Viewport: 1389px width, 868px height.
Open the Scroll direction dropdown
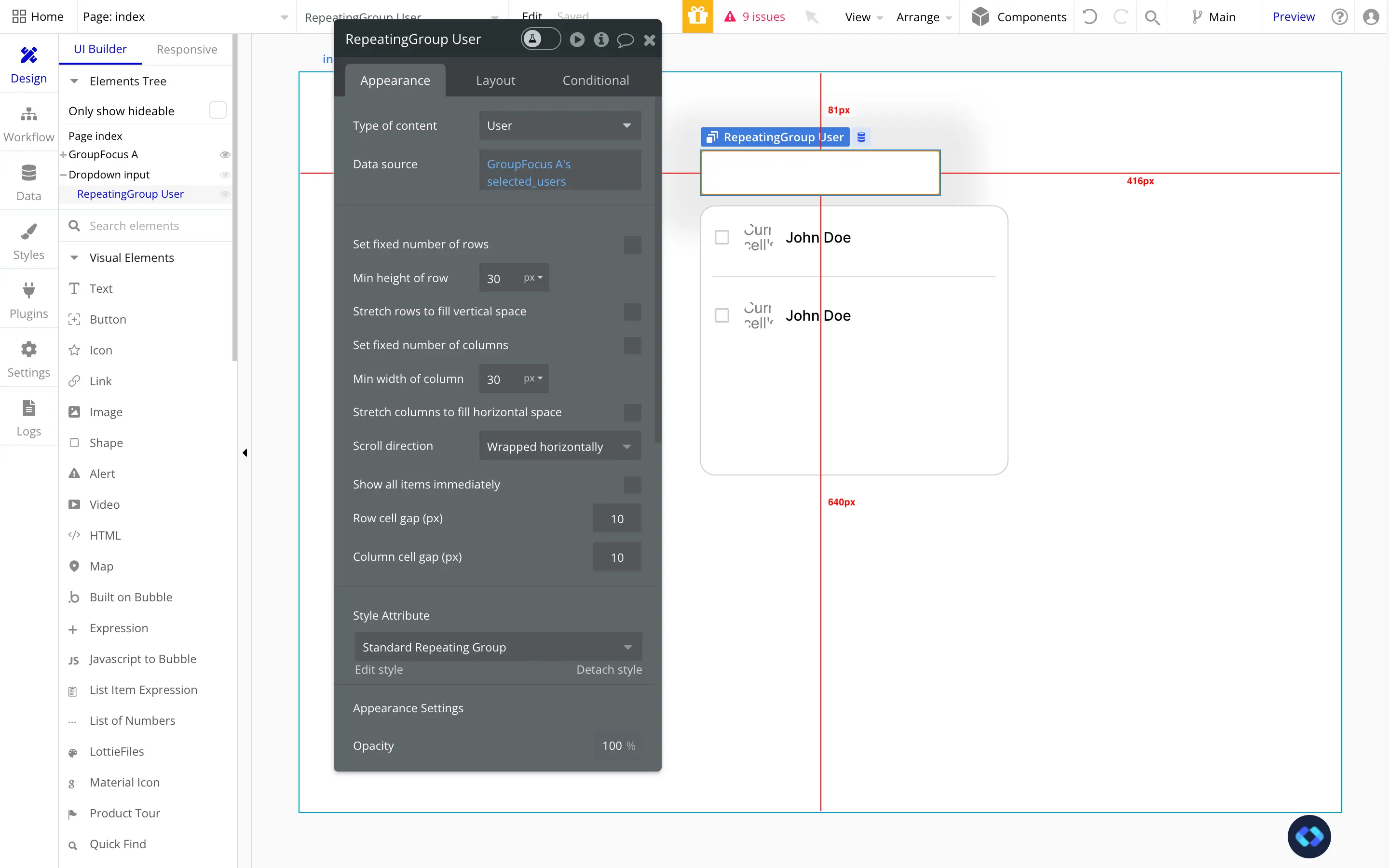pos(559,446)
